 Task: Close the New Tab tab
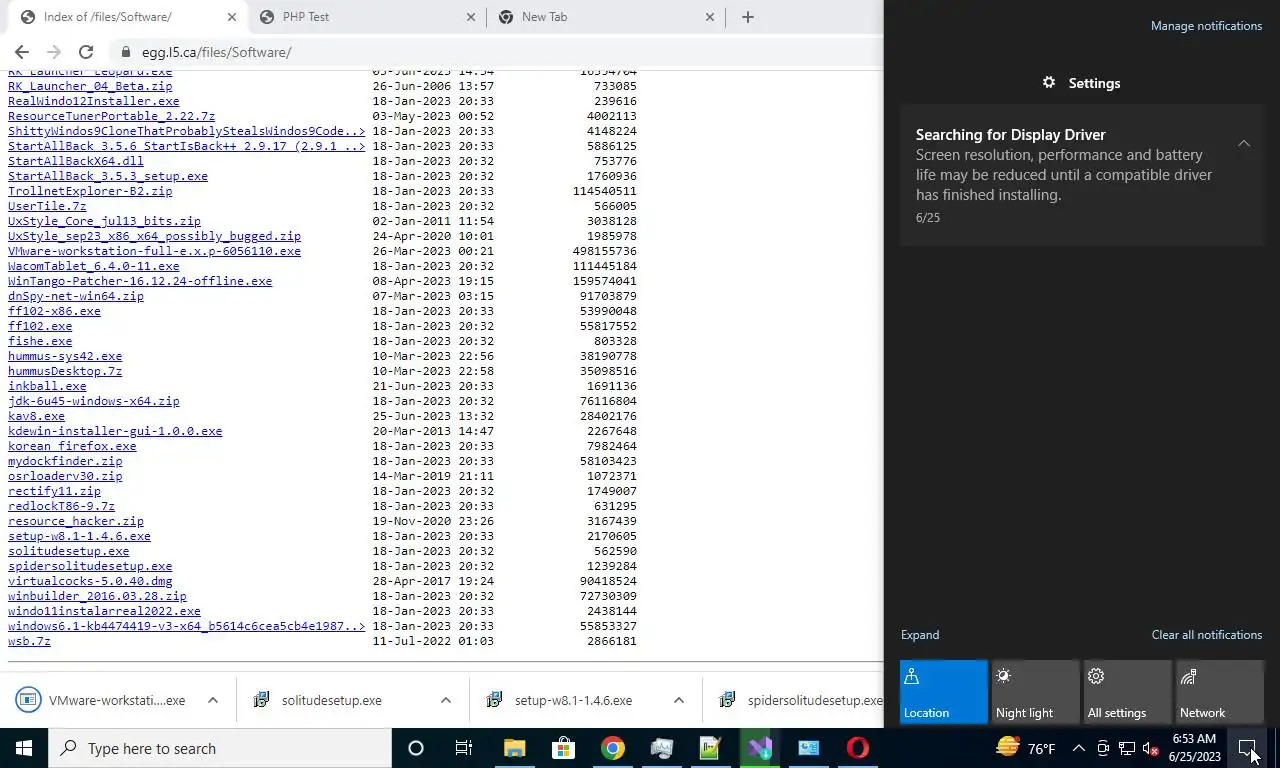pos(710,17)
